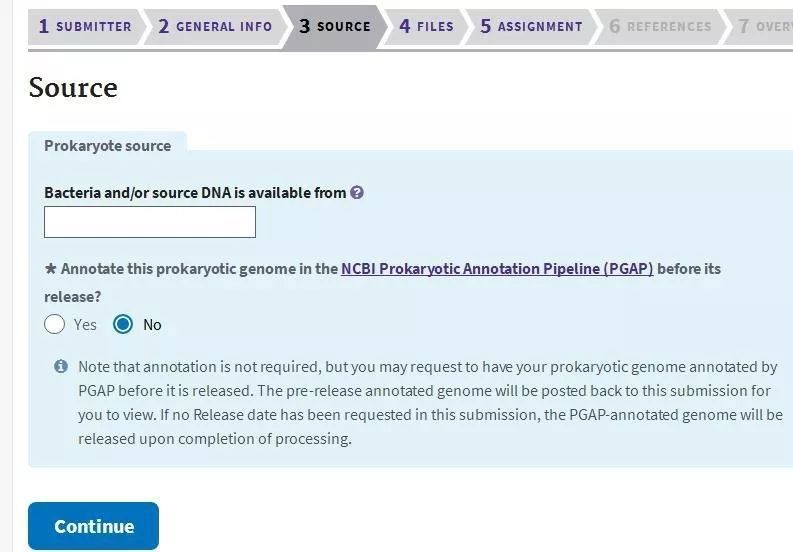793x552 pixels.
Task: Click the info icon beside the note
Action: point(61,366)
